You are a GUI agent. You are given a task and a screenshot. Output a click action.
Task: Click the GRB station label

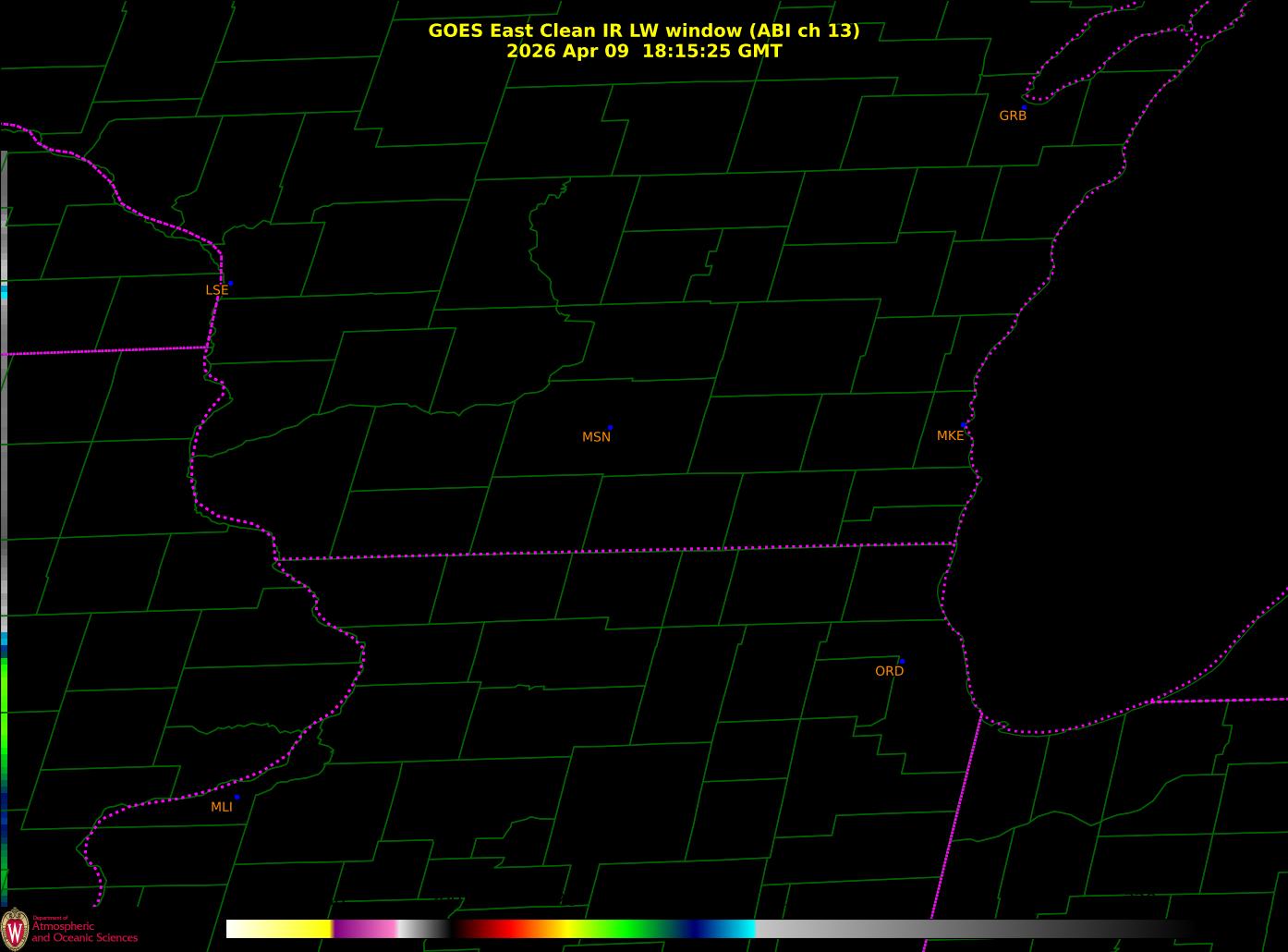point(1013,116)
